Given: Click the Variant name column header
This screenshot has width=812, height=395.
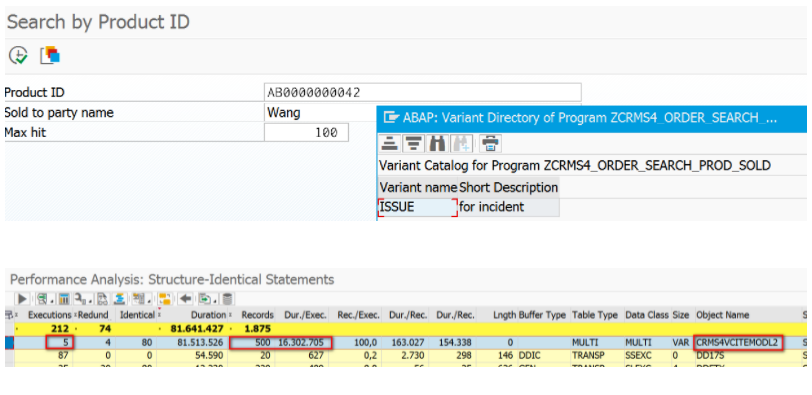Looking at the screenshot, I should click(x=418, y=187).
